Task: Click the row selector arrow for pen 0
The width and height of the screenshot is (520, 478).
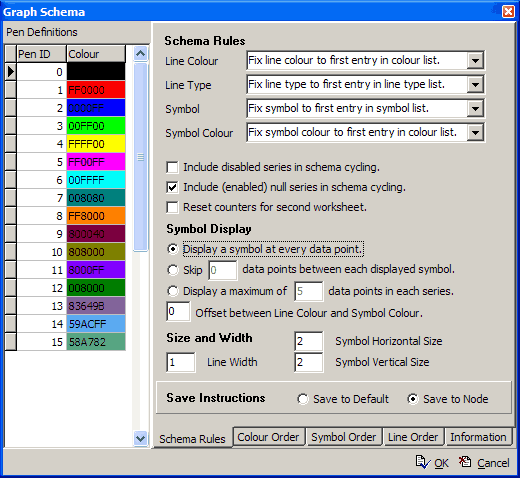Action: [x=11, y=71]
